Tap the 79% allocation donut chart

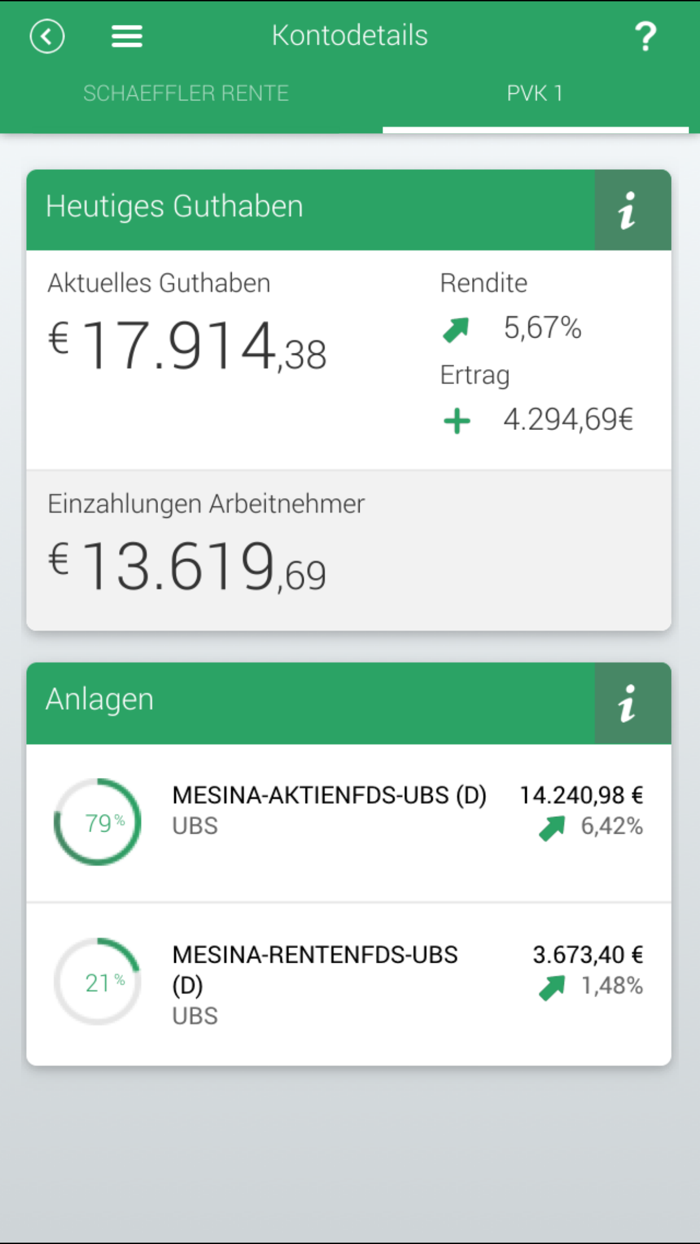pos(97,821)
